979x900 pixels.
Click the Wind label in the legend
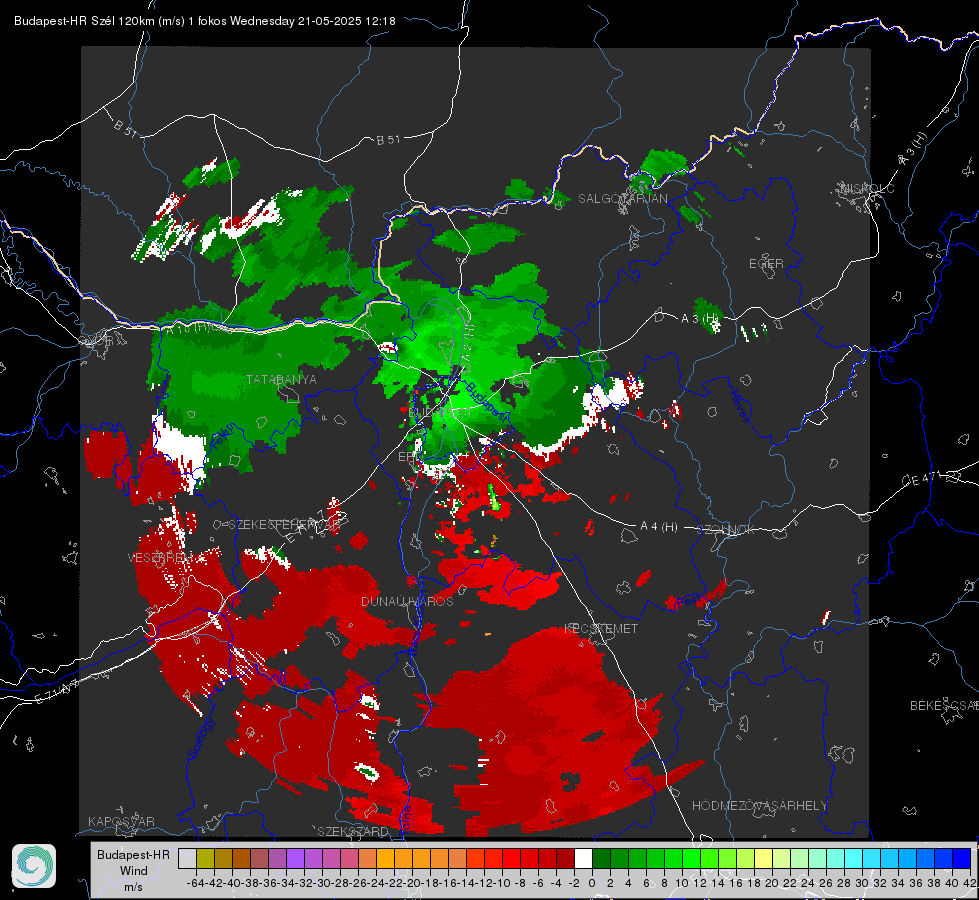pyautogui.click(x=134, y=871)
